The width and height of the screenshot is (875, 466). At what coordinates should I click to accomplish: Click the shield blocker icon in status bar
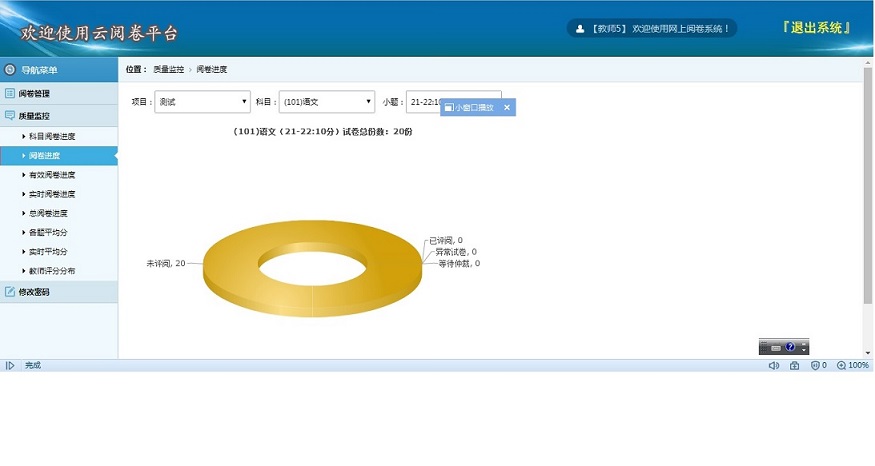tap(815, 366)
